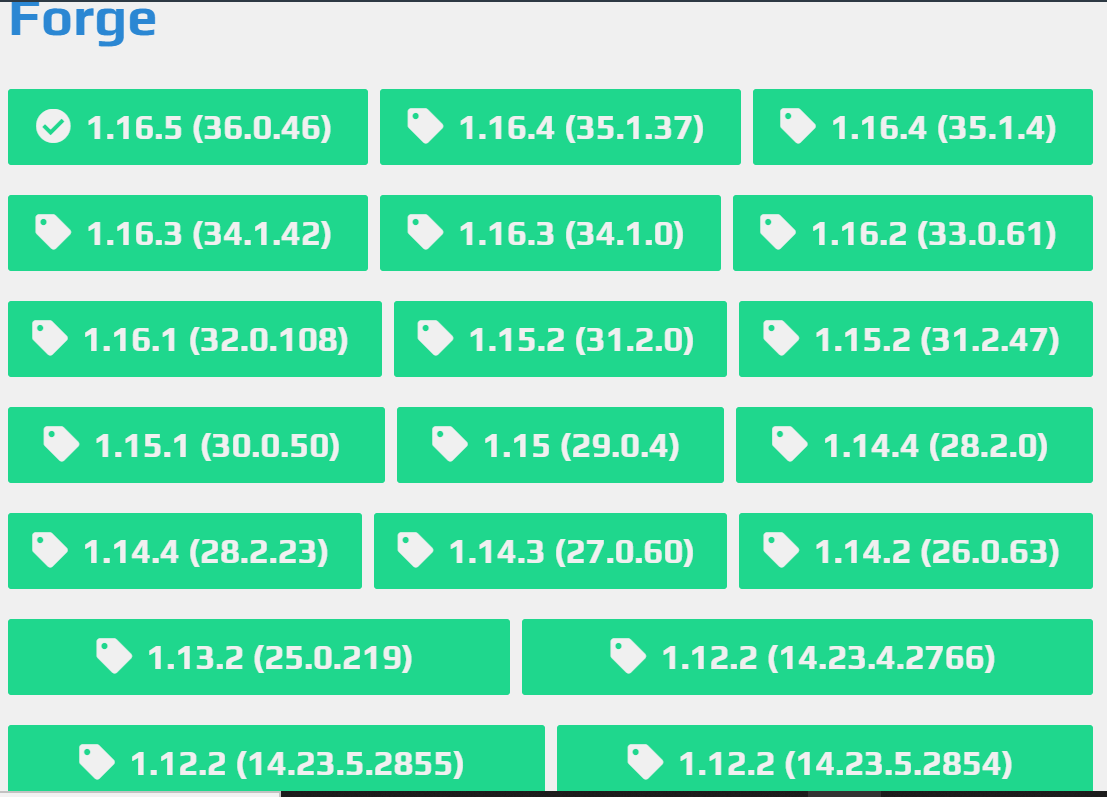Click the tag icon on 1.16.1 (32.0.108)
1107x797 pixels.
click(x=49, y=338)
